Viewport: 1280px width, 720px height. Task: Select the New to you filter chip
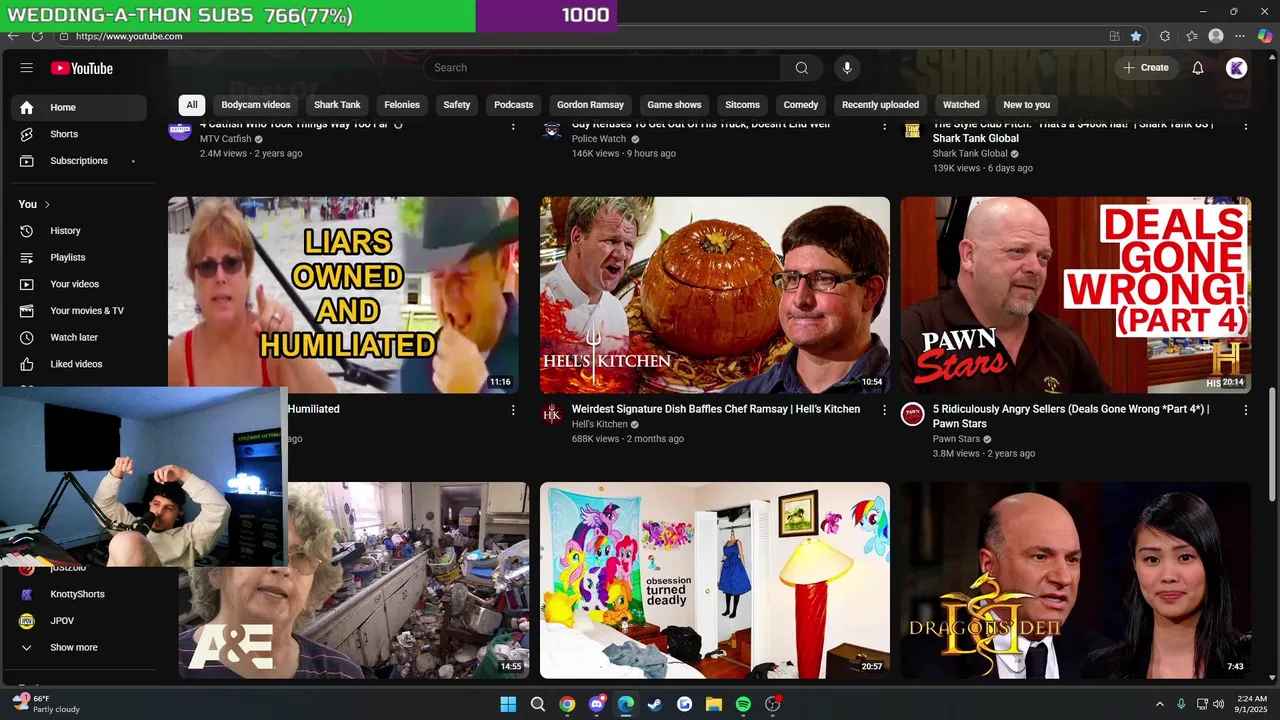(1027, 105)
